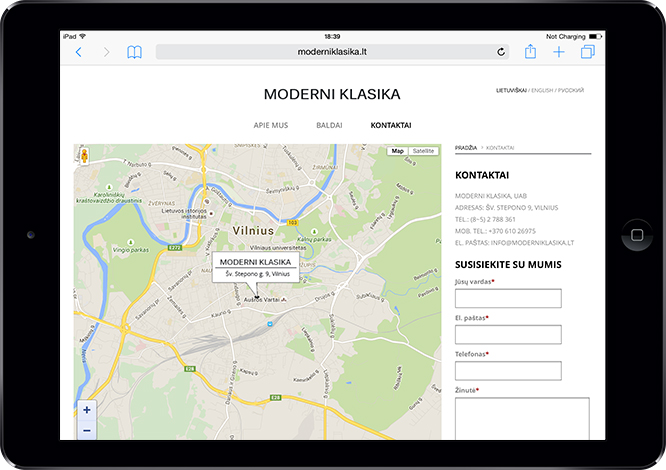
Task: Add a new tab with plus icon
Action: click(559, 52)
